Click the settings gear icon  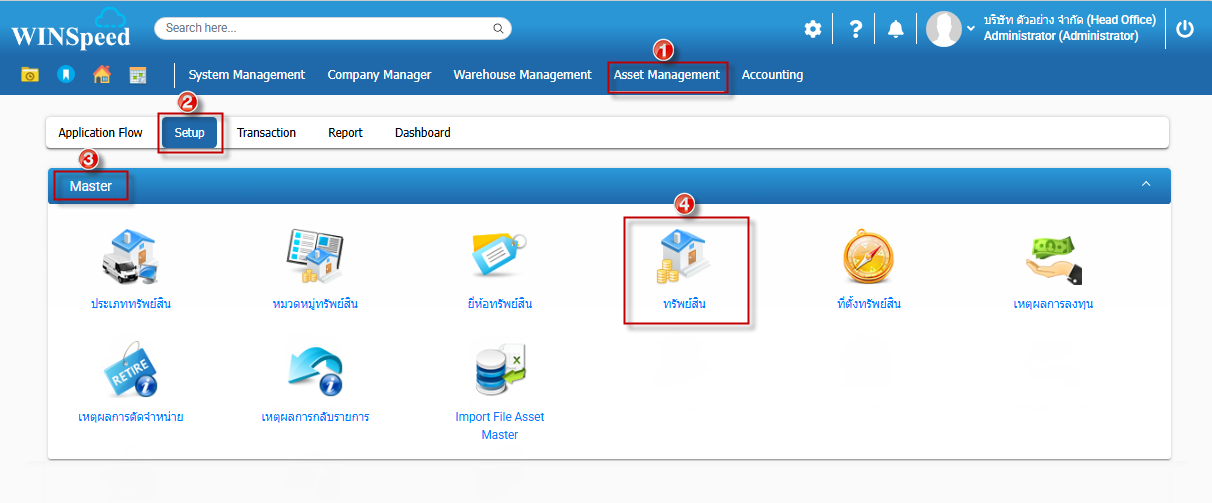pyautogui.click(x=813, y=29)
